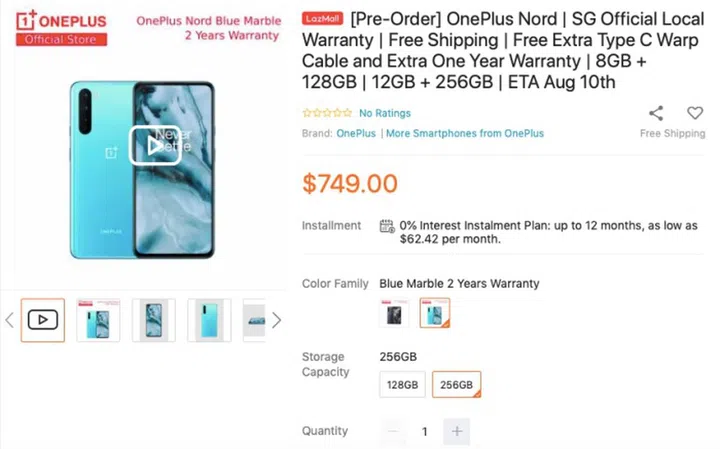
Task: Decrease quantity with minus button
Action: 393,431
